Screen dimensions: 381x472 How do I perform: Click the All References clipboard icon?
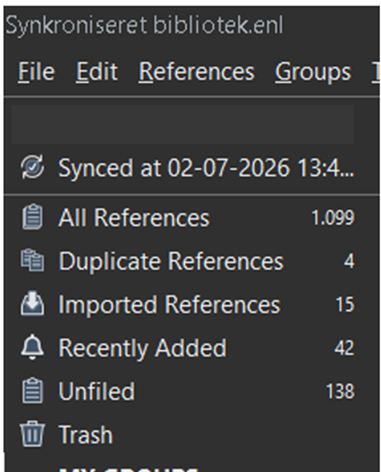[x=32, y=218]
